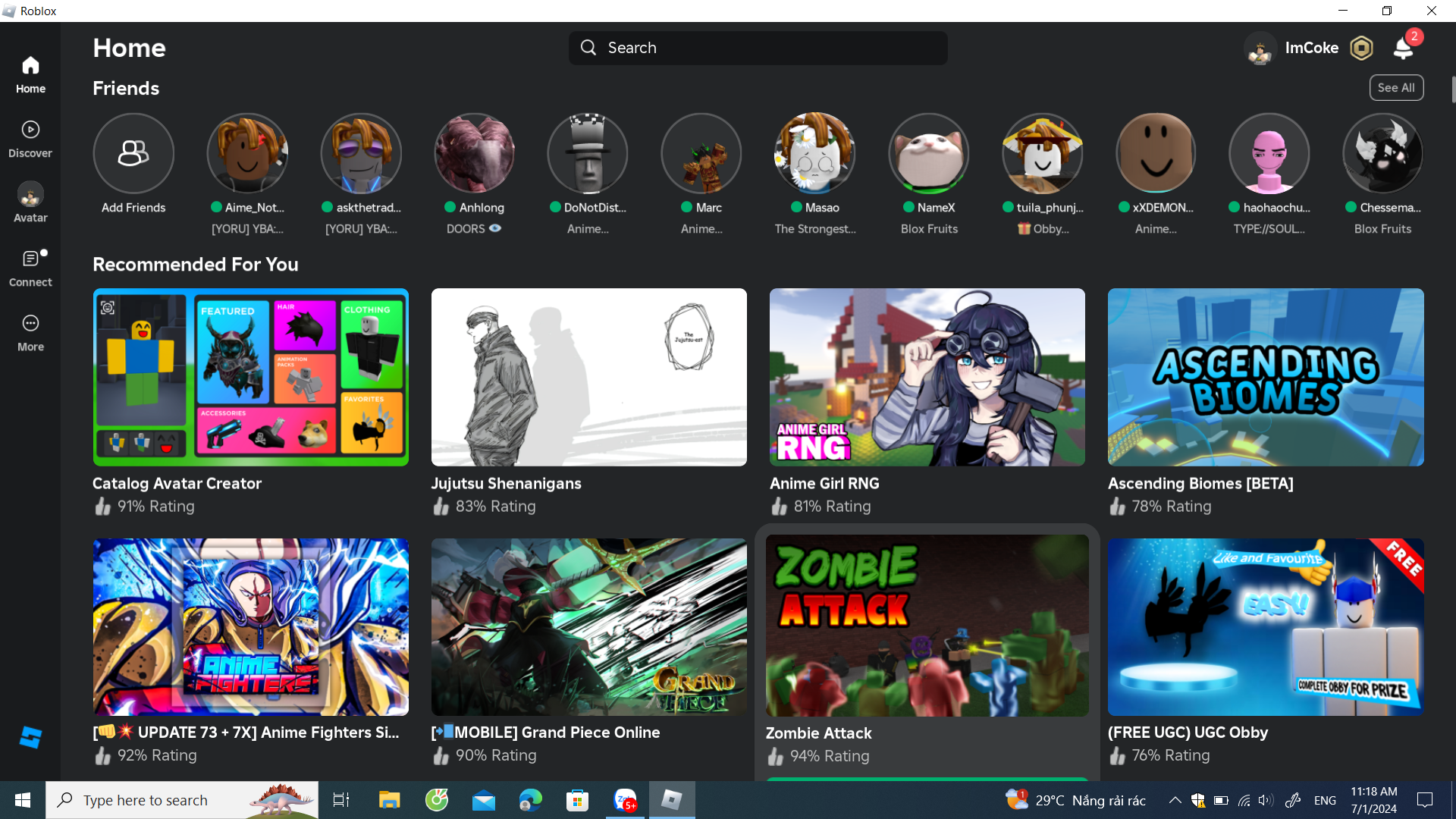Open friend Marc avatar
1456x819 pixels.
click(701, 153)
